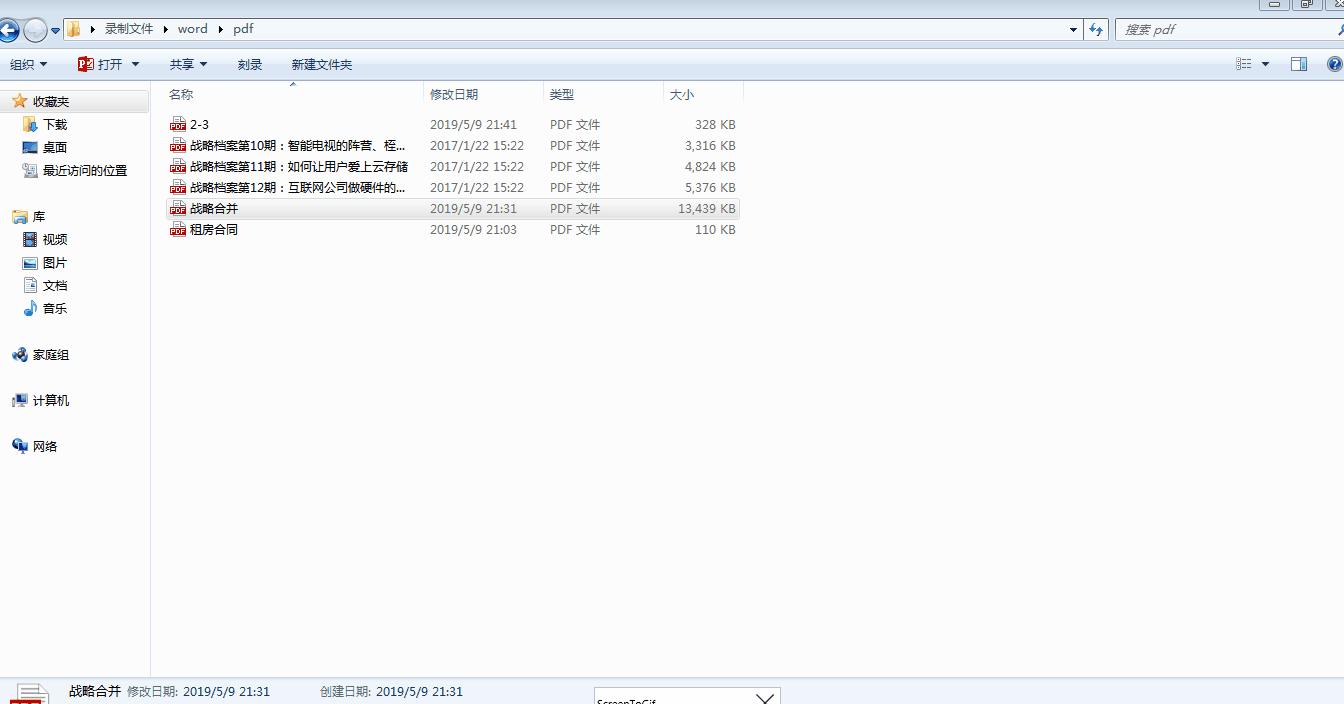Click the 图片 library icon
Screen dimensions: 1344x704
(30, 262)
